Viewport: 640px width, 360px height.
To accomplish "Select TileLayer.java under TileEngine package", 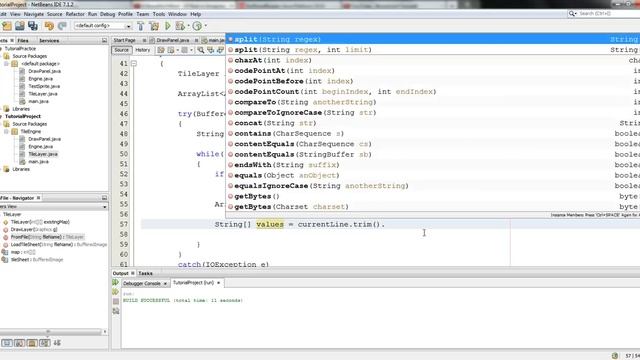I will [43, 154].
